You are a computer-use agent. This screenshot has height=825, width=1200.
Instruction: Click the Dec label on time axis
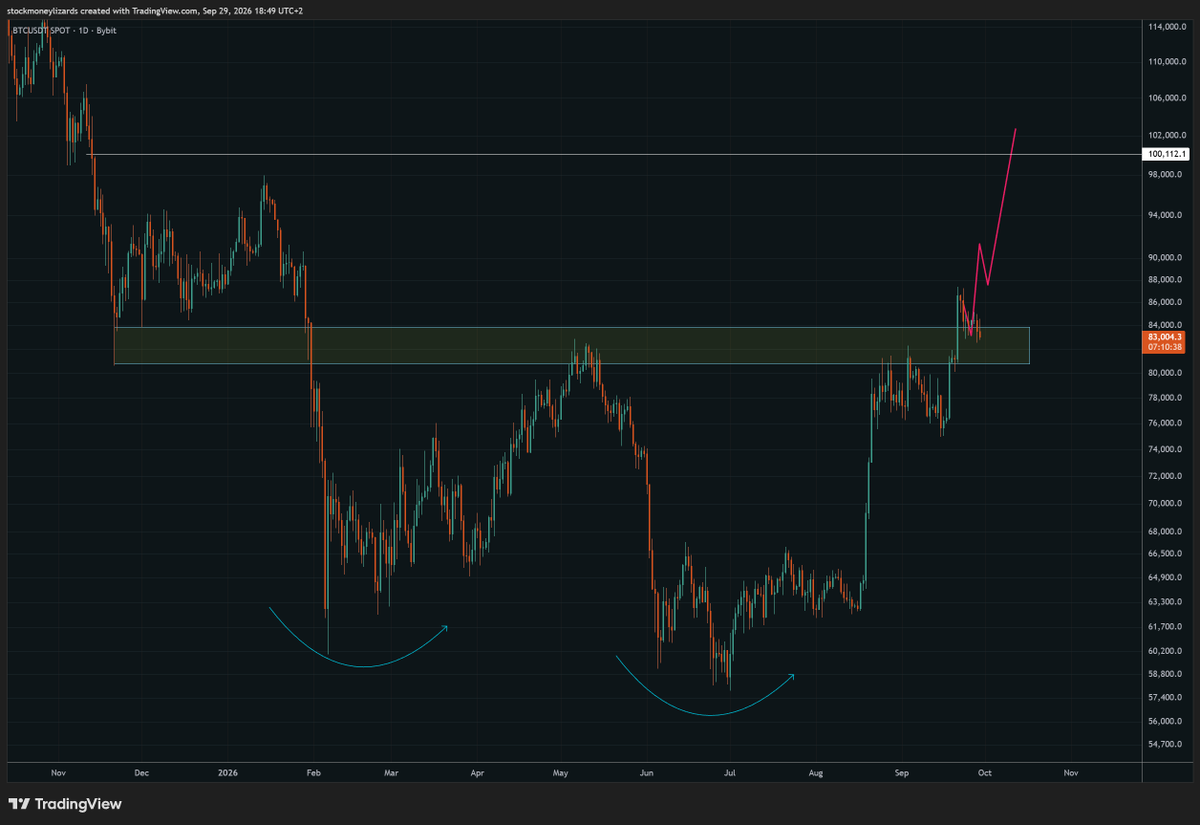point(141,773)
